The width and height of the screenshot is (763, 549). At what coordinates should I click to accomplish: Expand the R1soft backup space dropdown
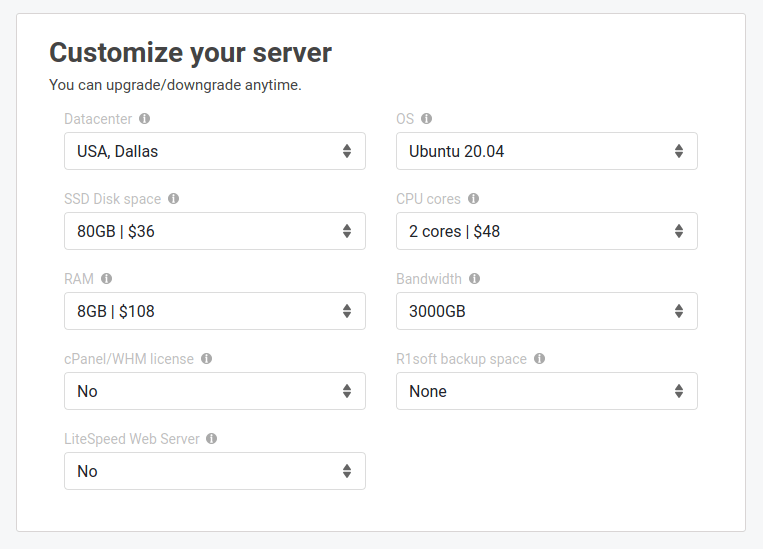546,391
